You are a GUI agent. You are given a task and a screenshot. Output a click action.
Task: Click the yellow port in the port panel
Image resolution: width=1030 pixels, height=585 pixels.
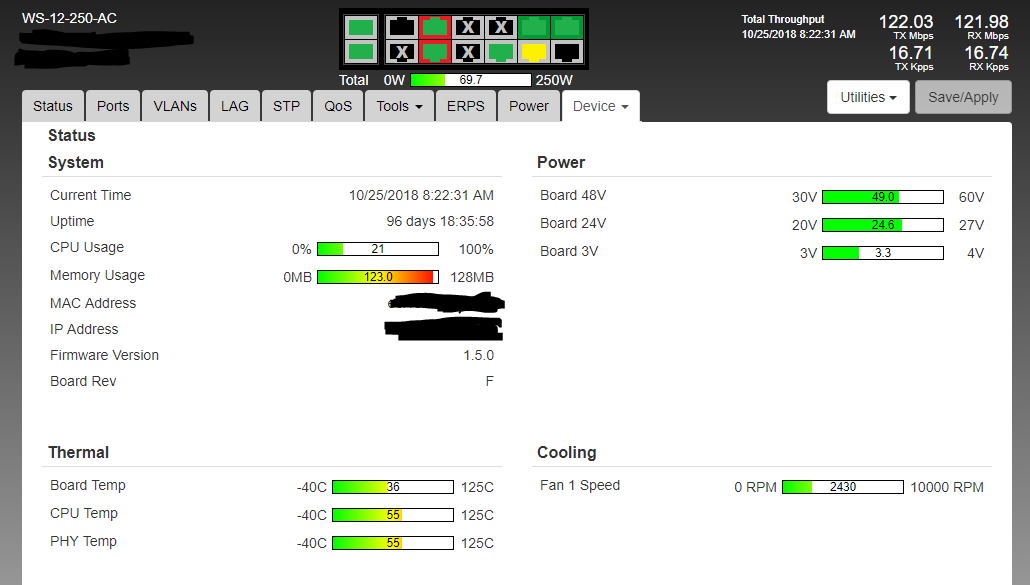tap(534, 51)
